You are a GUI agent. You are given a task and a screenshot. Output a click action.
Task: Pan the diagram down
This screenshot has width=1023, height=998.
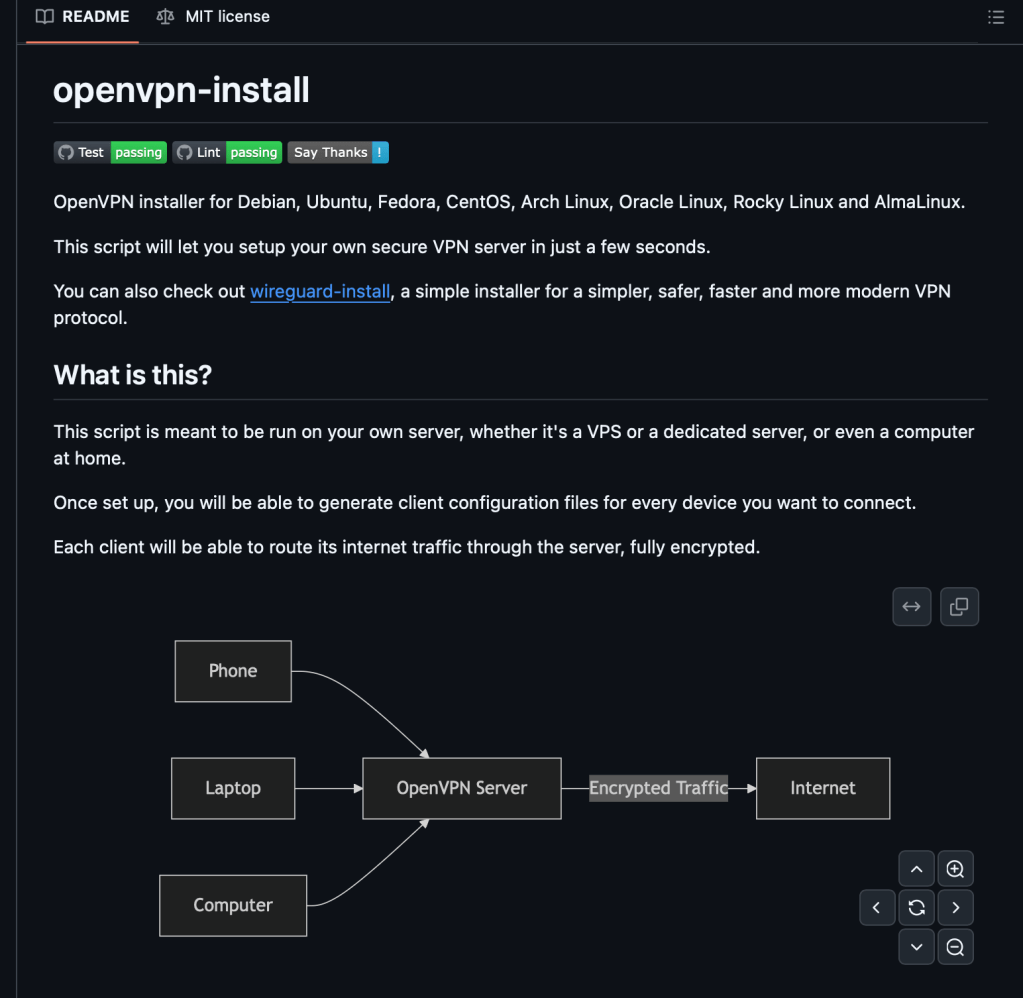[x=916, y=946]
